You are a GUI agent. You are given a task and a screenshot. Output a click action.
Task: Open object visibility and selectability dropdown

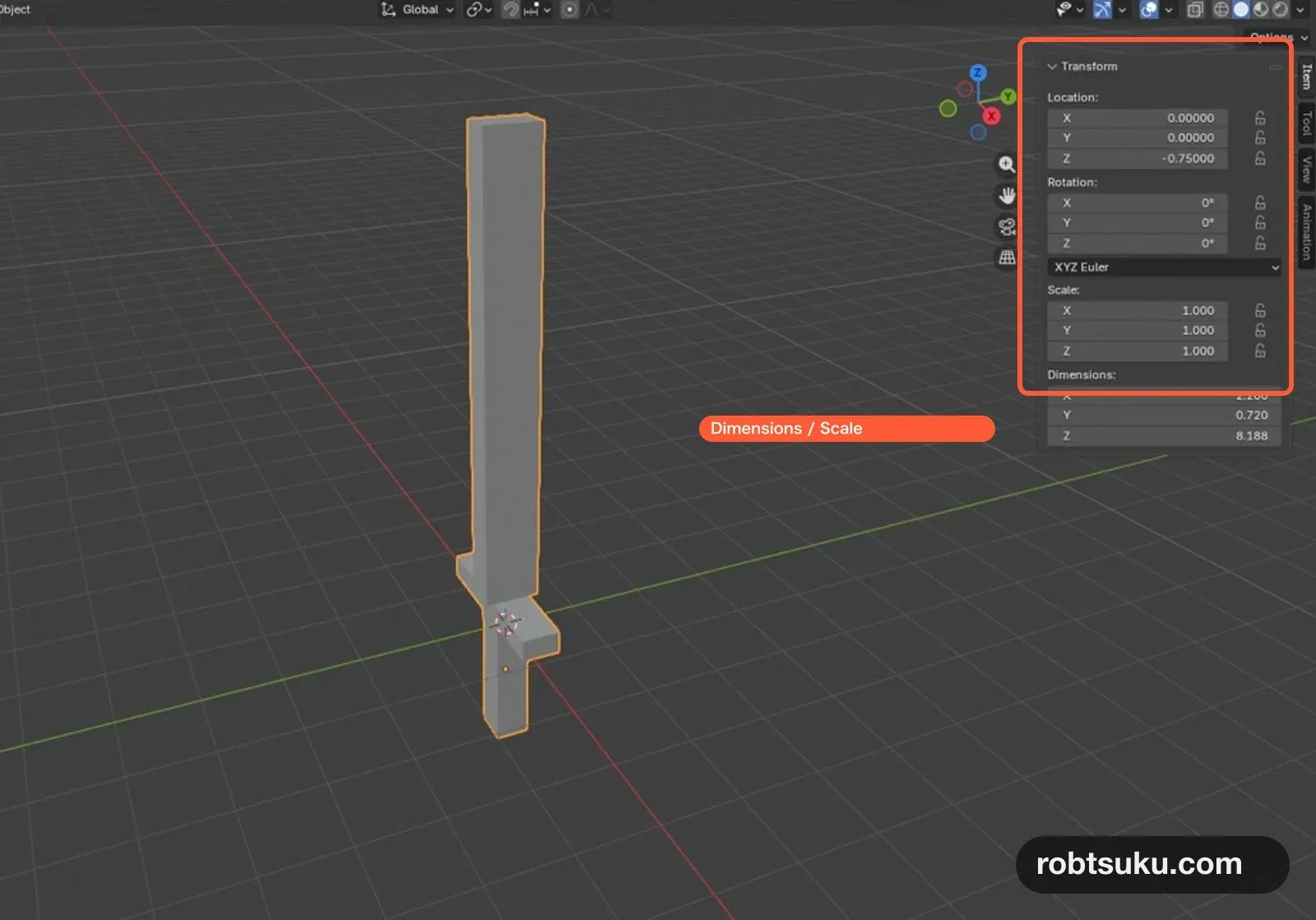coord(1069,10)
